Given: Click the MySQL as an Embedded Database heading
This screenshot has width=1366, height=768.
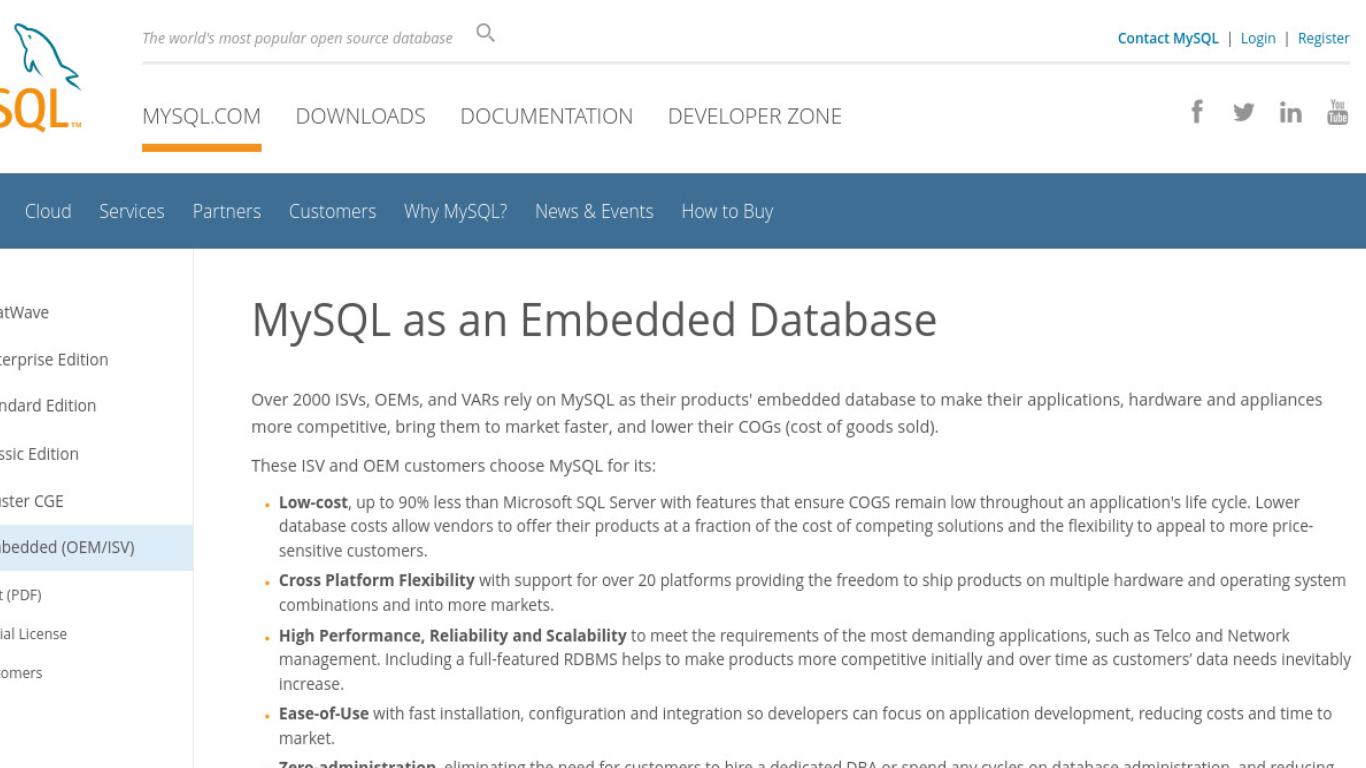Looking at the screenshot, I should coord(594,319).
